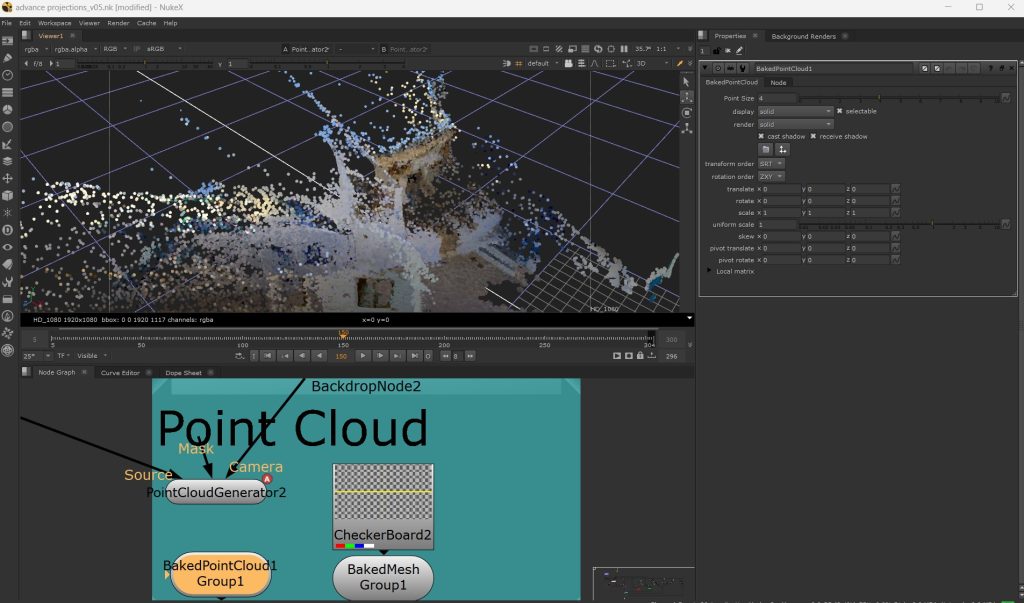Click the snap axis icon beside the folder button
The image size is (1024, 603).
[783, 149]
